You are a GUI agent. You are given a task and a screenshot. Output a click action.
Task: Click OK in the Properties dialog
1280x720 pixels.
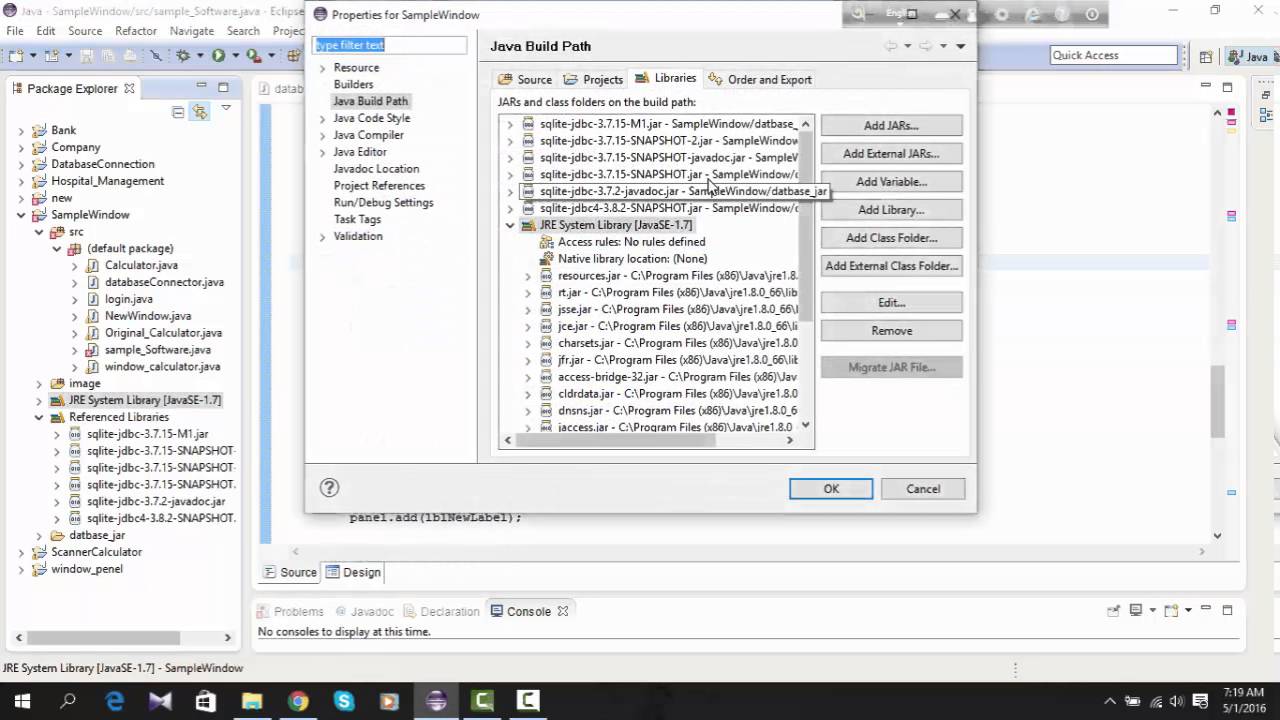(831, 489)
